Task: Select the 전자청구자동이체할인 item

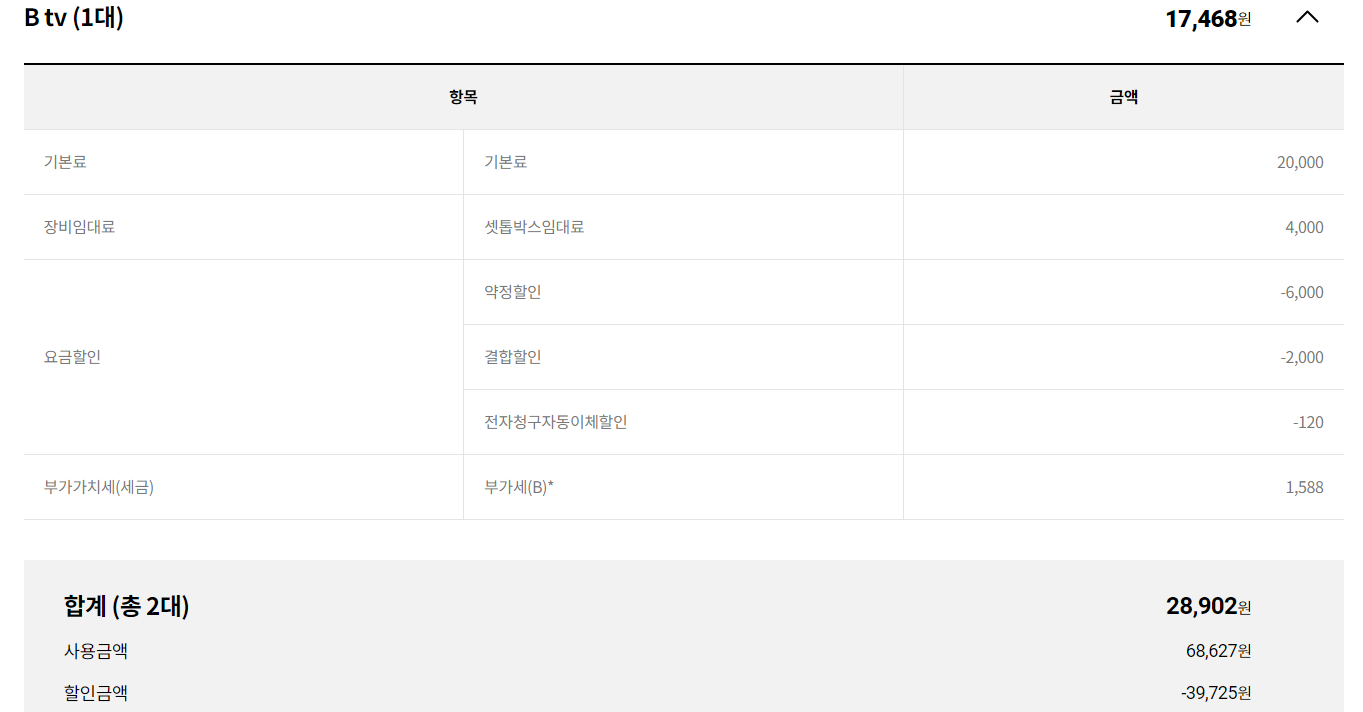Action: (556, 422)
